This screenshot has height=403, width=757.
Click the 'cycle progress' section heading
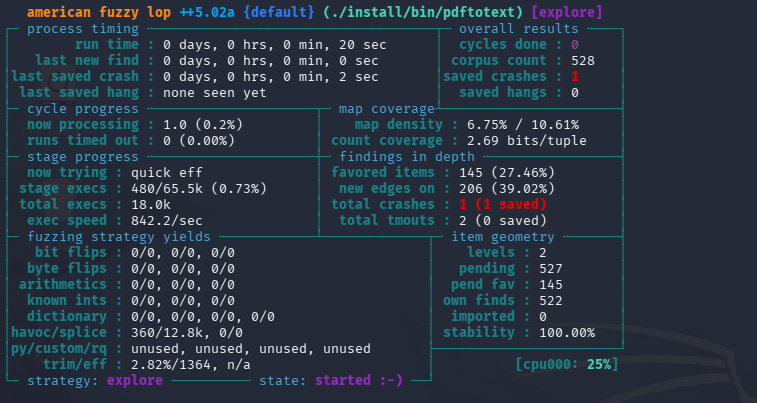[x=83, y=109]
